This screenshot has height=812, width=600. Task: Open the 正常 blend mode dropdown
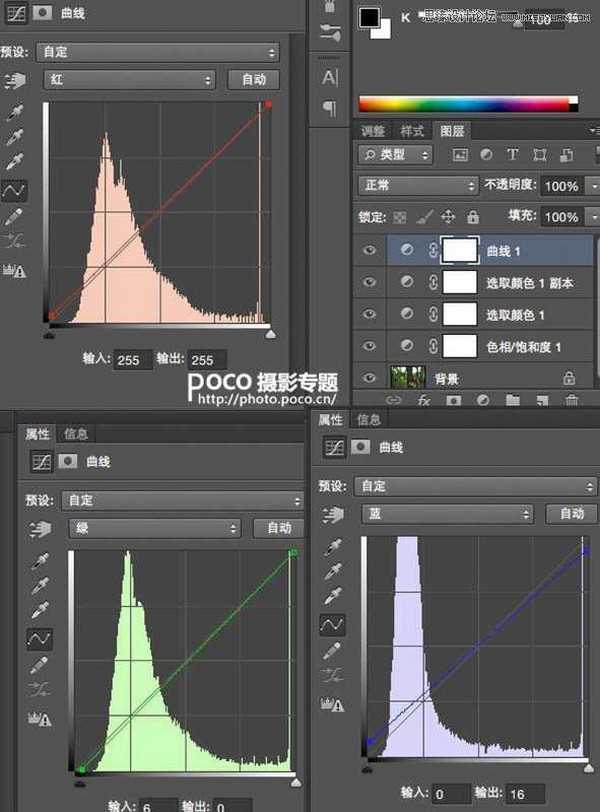(x=418, y=186)
